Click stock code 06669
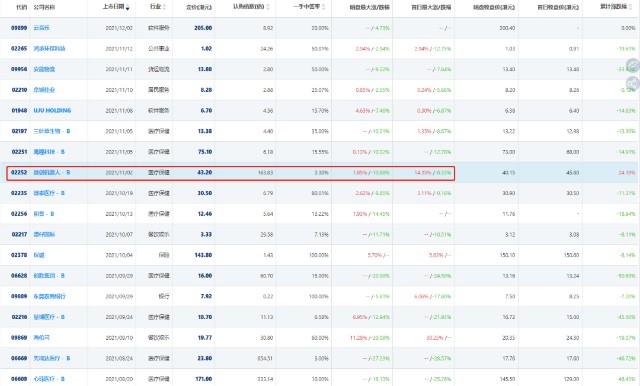Image resolution: width=640 pixels, height=386 pixels. [x=19, y=358]
